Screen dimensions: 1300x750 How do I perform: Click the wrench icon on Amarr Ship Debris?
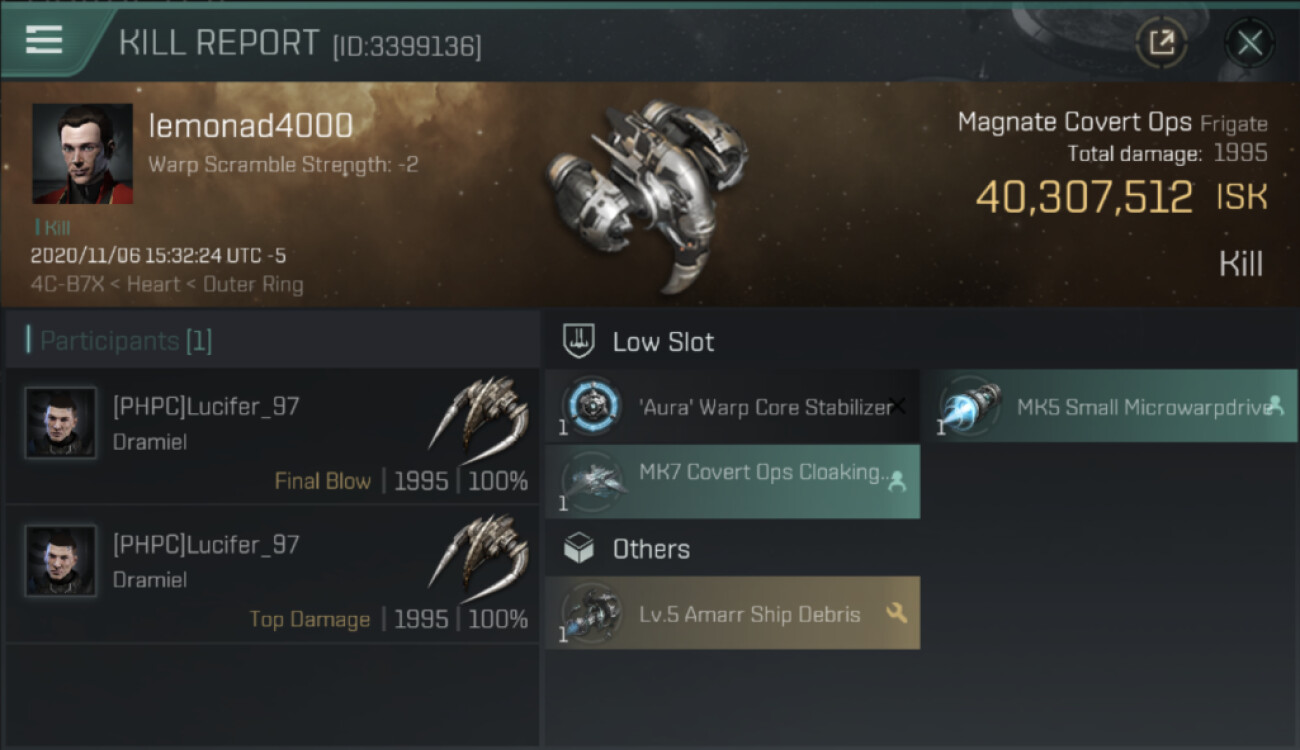(896, 613)
